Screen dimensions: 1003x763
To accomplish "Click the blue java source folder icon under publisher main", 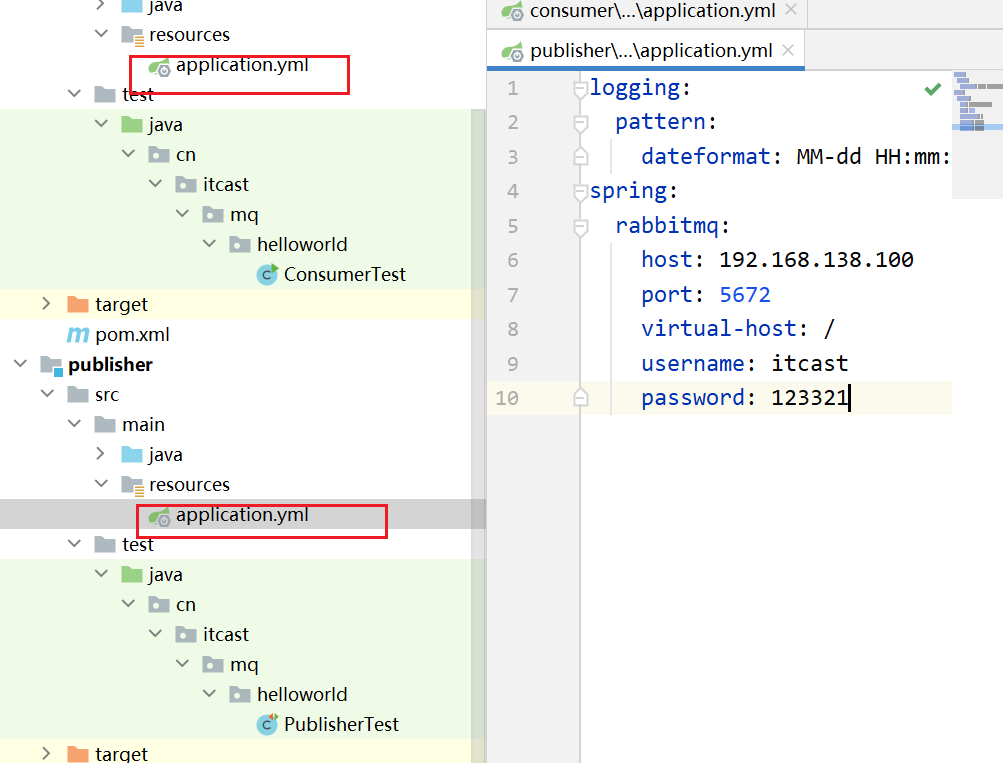I will tap(132, 455).
